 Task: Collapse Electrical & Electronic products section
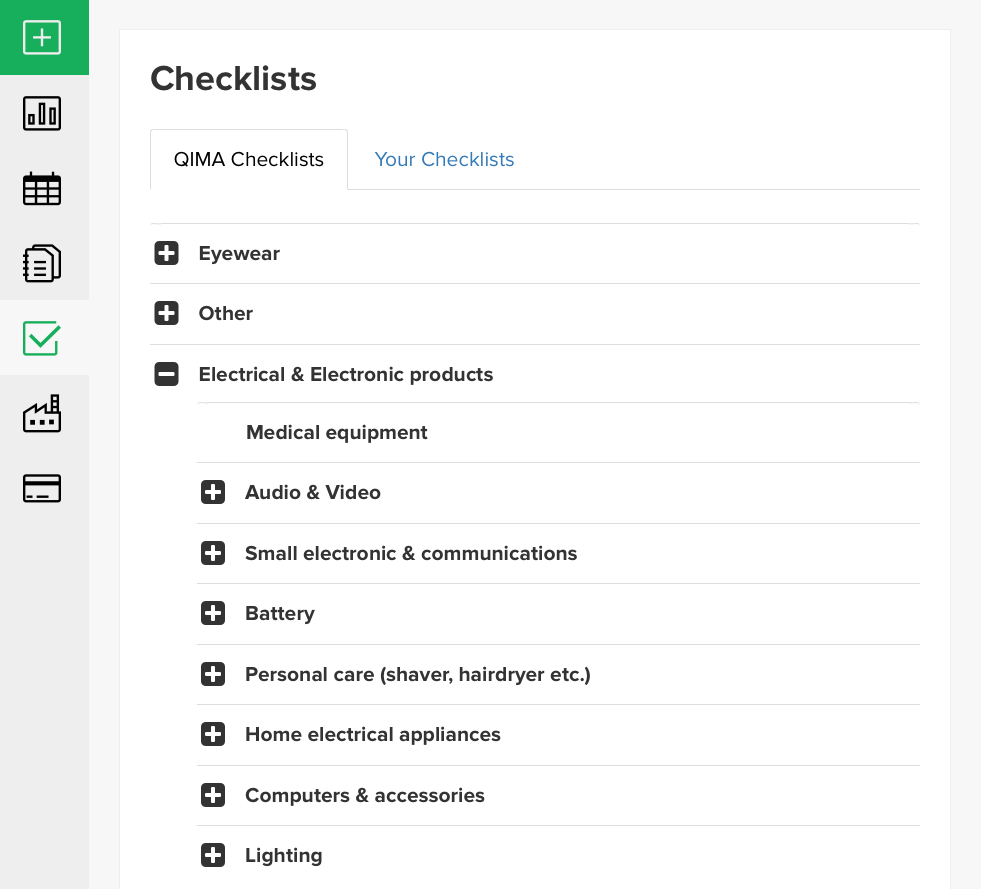click(166, 374)
